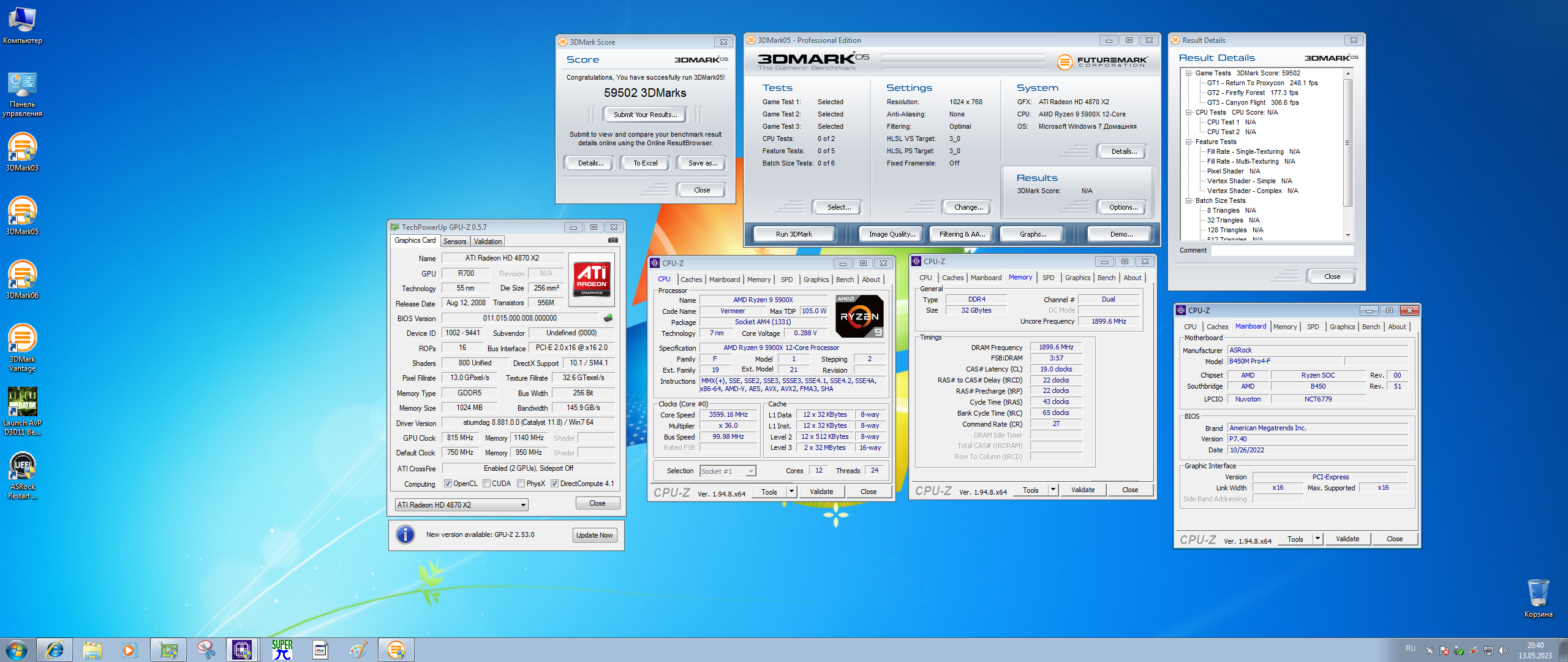This screenshot has width=1568, height=662.
Task: Select GT2 - Firefly Forest tree row
Action: pyautogui.click(x=1253, y=93)
